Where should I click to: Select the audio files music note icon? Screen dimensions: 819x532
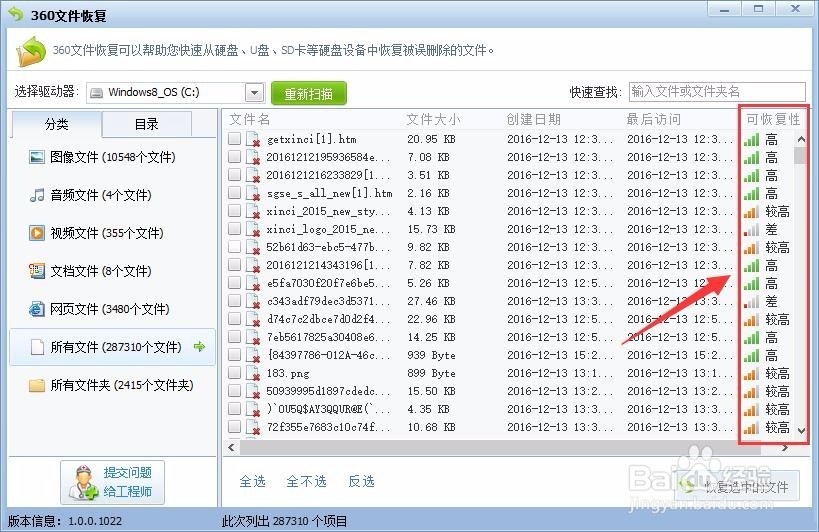(37, 195)
